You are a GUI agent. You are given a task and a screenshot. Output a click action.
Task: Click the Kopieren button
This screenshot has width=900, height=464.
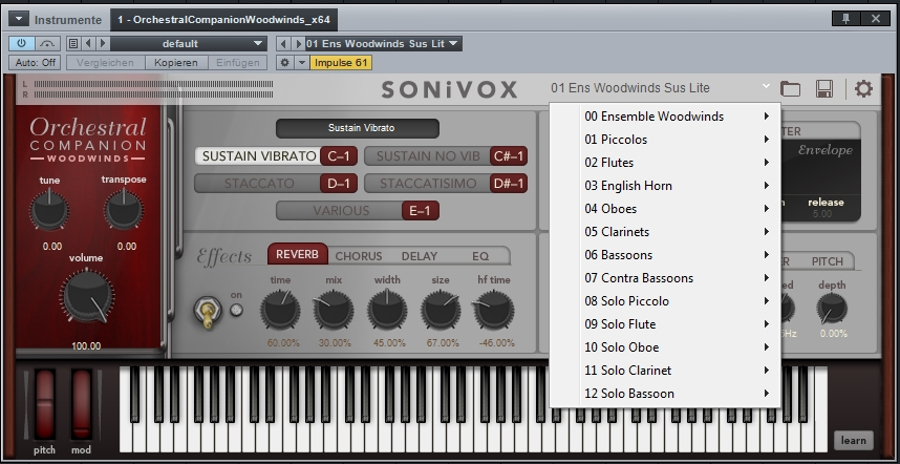[x=176, y=63]
